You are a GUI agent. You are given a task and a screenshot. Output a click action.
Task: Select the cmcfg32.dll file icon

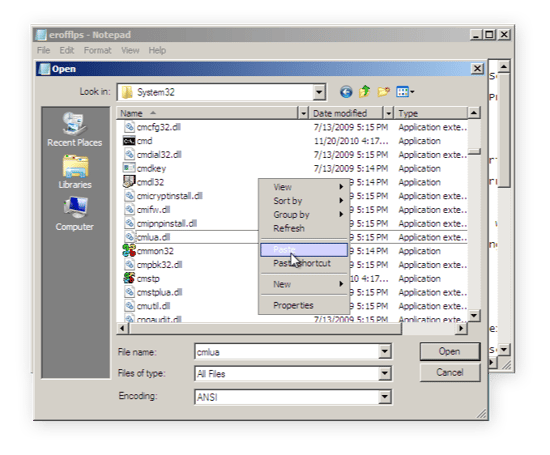pyautogui.click(x=129, y=127)
